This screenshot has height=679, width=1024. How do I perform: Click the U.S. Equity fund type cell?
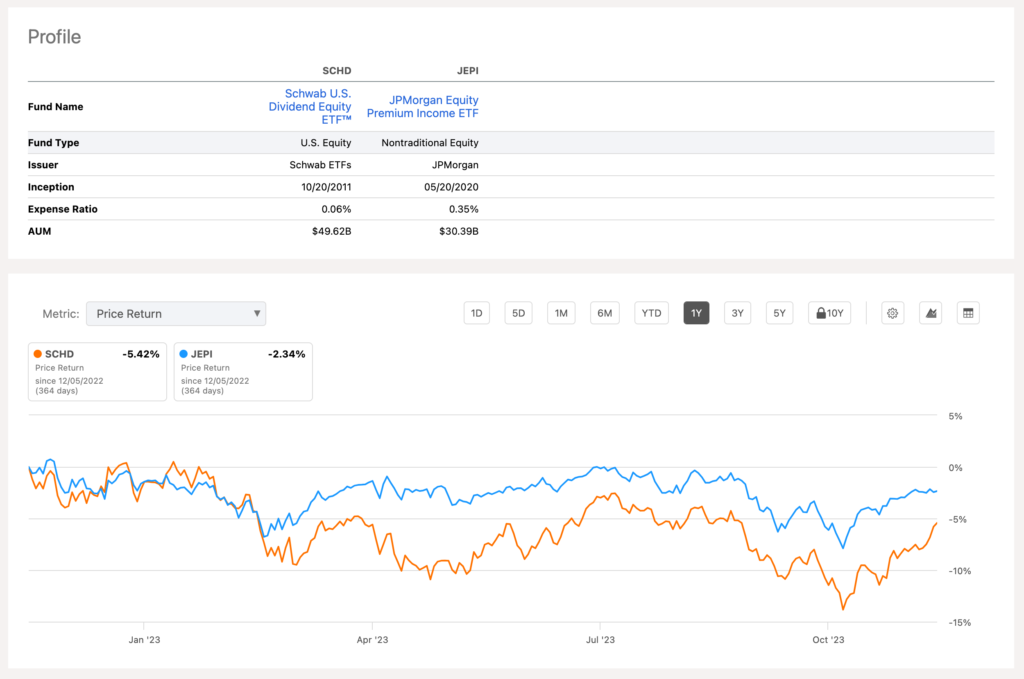(x=326, y=142)
